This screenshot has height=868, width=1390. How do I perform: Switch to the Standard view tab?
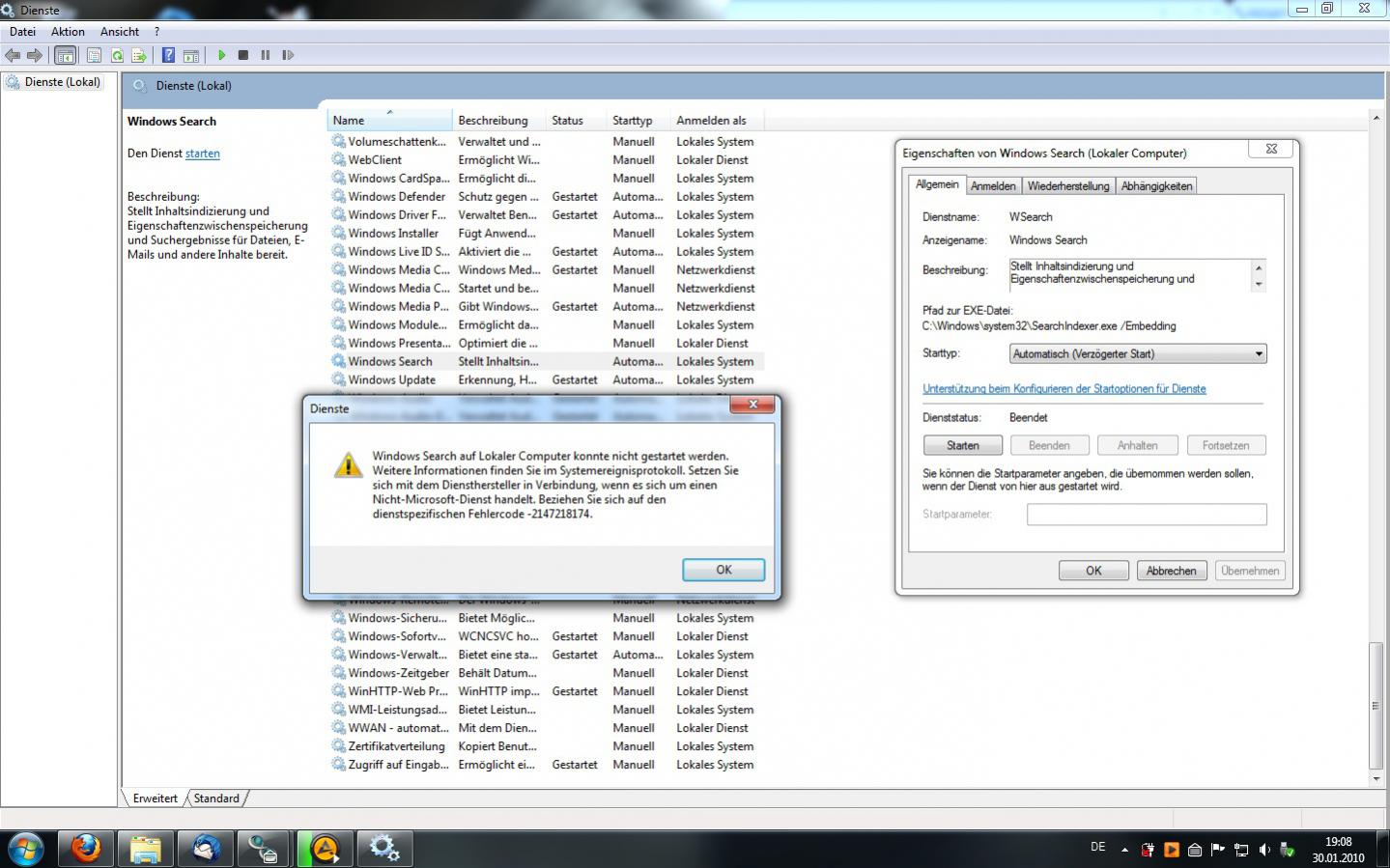(216, 798)
